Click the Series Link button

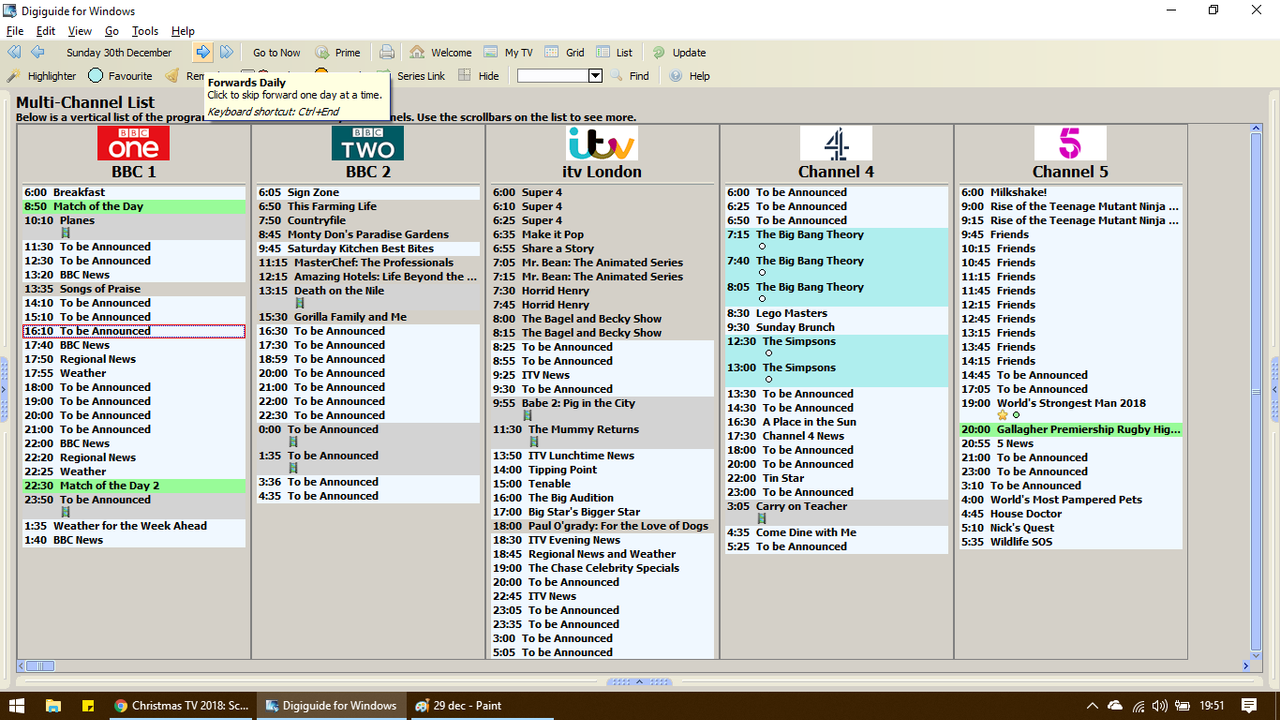421,75
